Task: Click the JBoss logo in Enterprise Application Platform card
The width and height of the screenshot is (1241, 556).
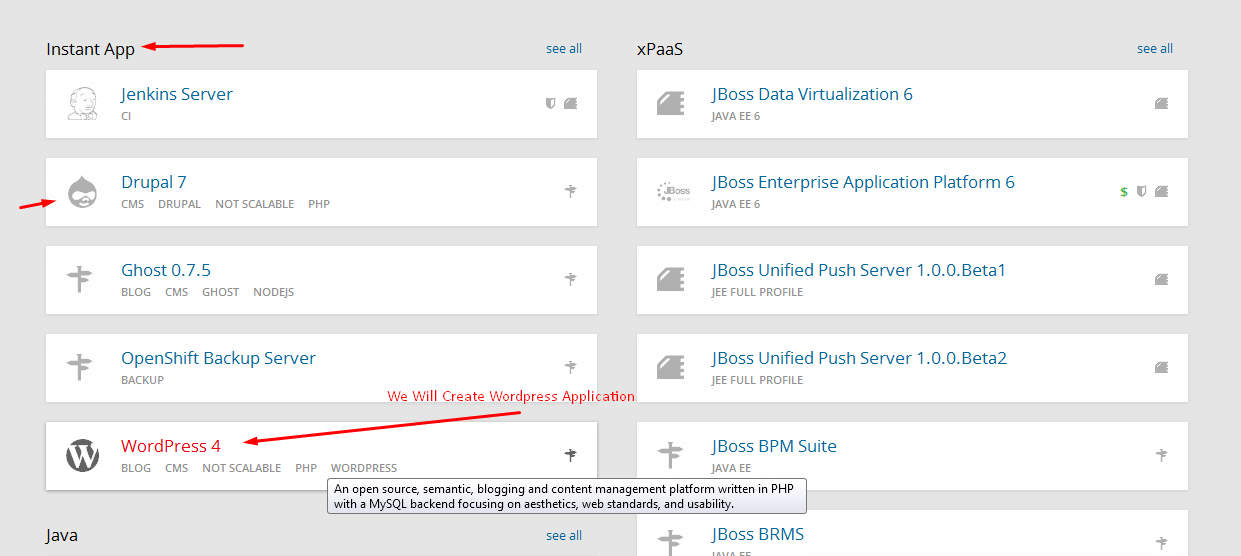Action: point(673,191)
